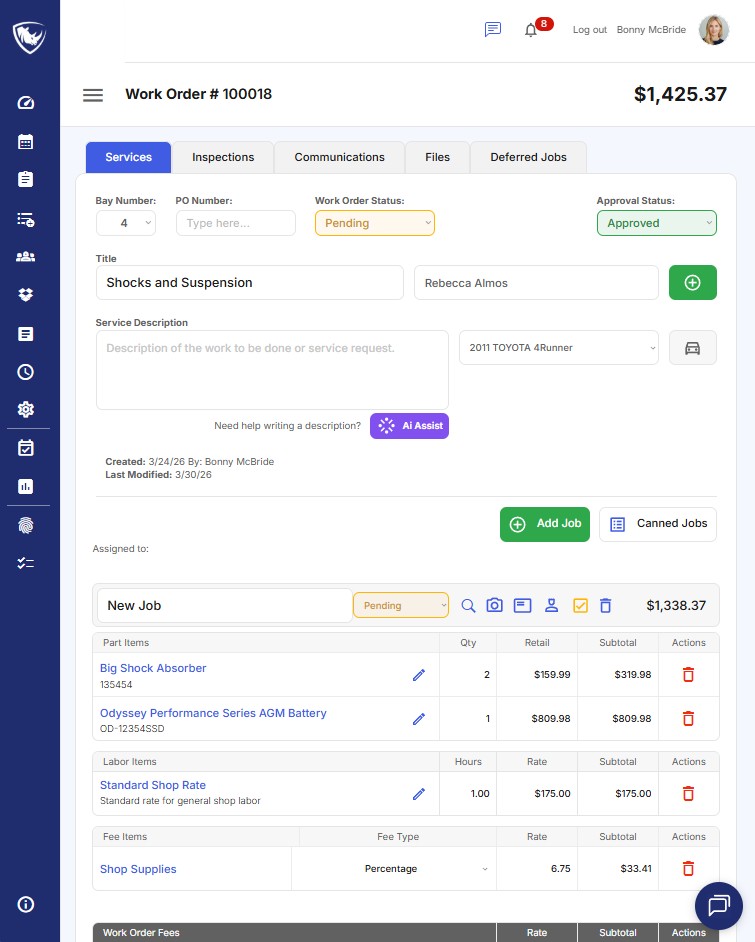The image size is (755, 942).
Task: Click the green Add Job button
Action: (x=545, y=524)
